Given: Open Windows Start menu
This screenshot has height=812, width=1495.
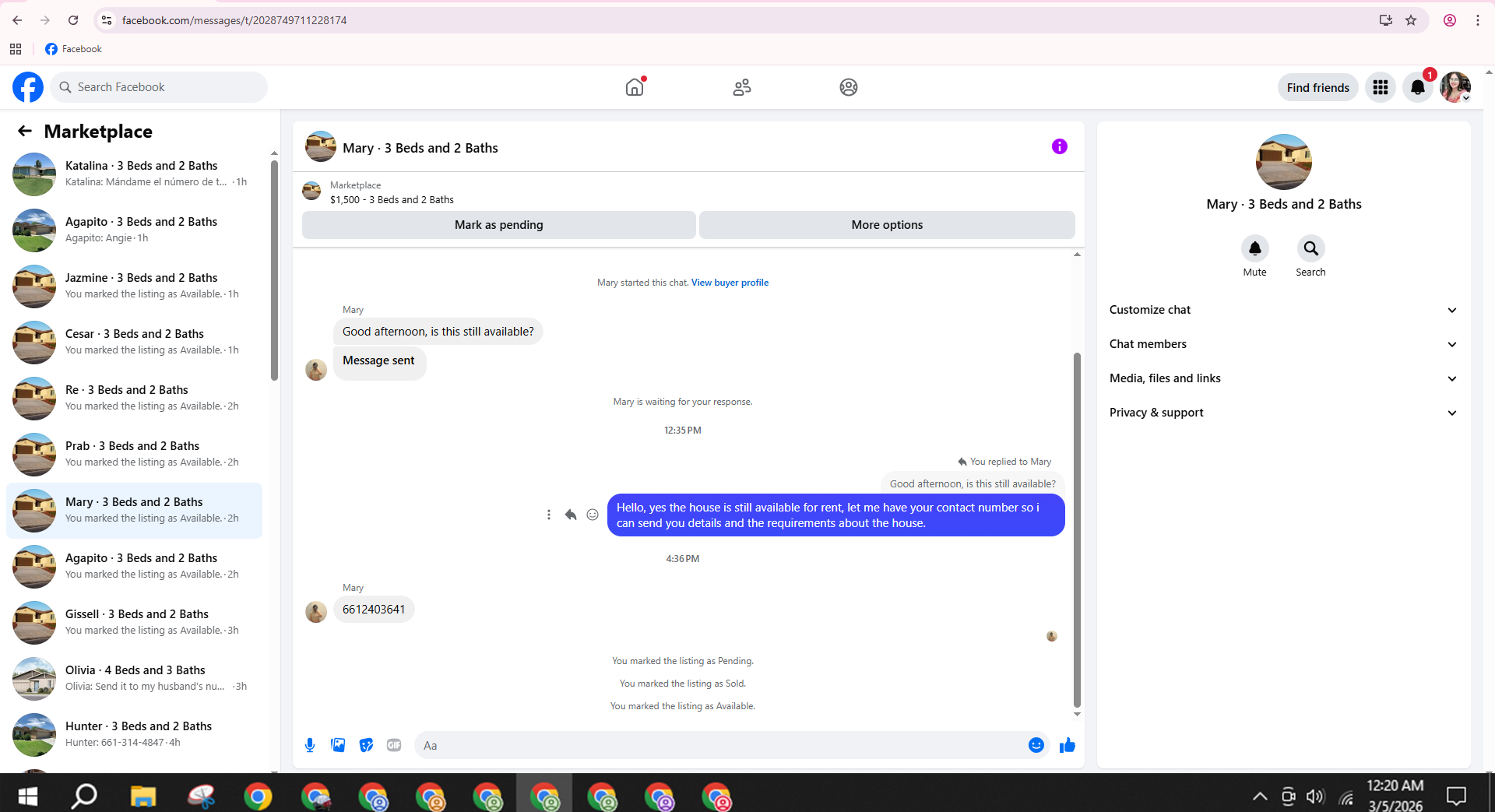Looking at the screenshot, I should 28,796.
